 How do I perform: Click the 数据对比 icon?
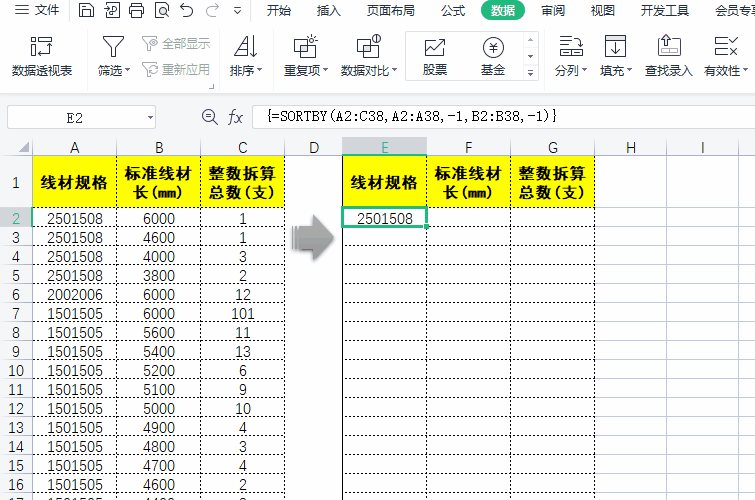tap(369, 47)
